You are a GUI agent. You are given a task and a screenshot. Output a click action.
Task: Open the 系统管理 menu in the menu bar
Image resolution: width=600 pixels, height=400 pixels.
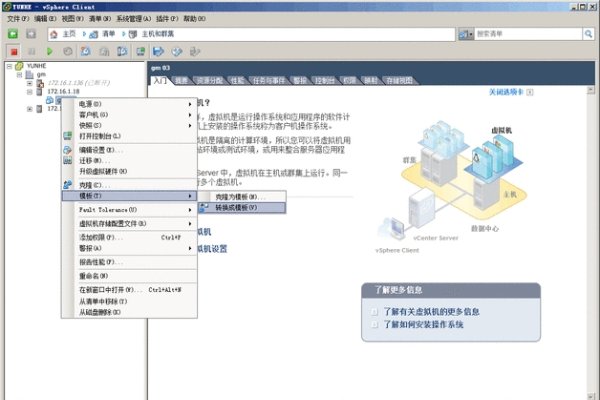pos(137,19)
